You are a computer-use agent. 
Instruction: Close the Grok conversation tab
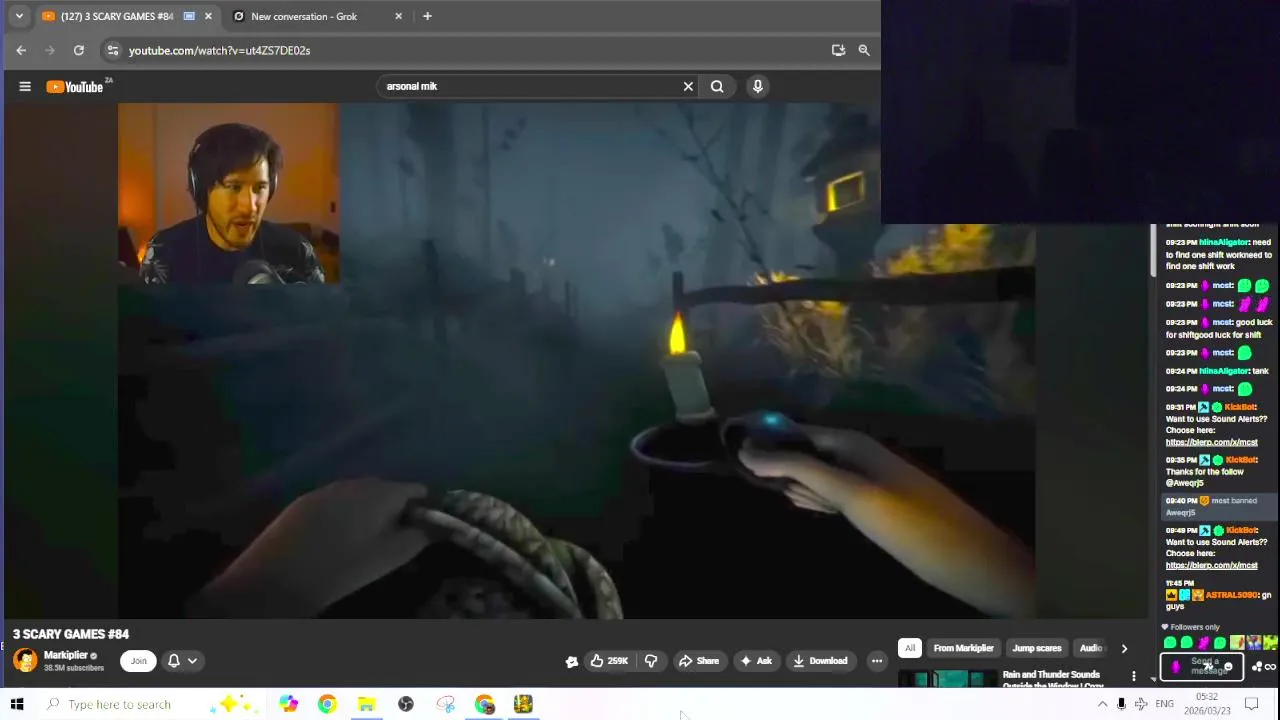click(x=399, y=16)
